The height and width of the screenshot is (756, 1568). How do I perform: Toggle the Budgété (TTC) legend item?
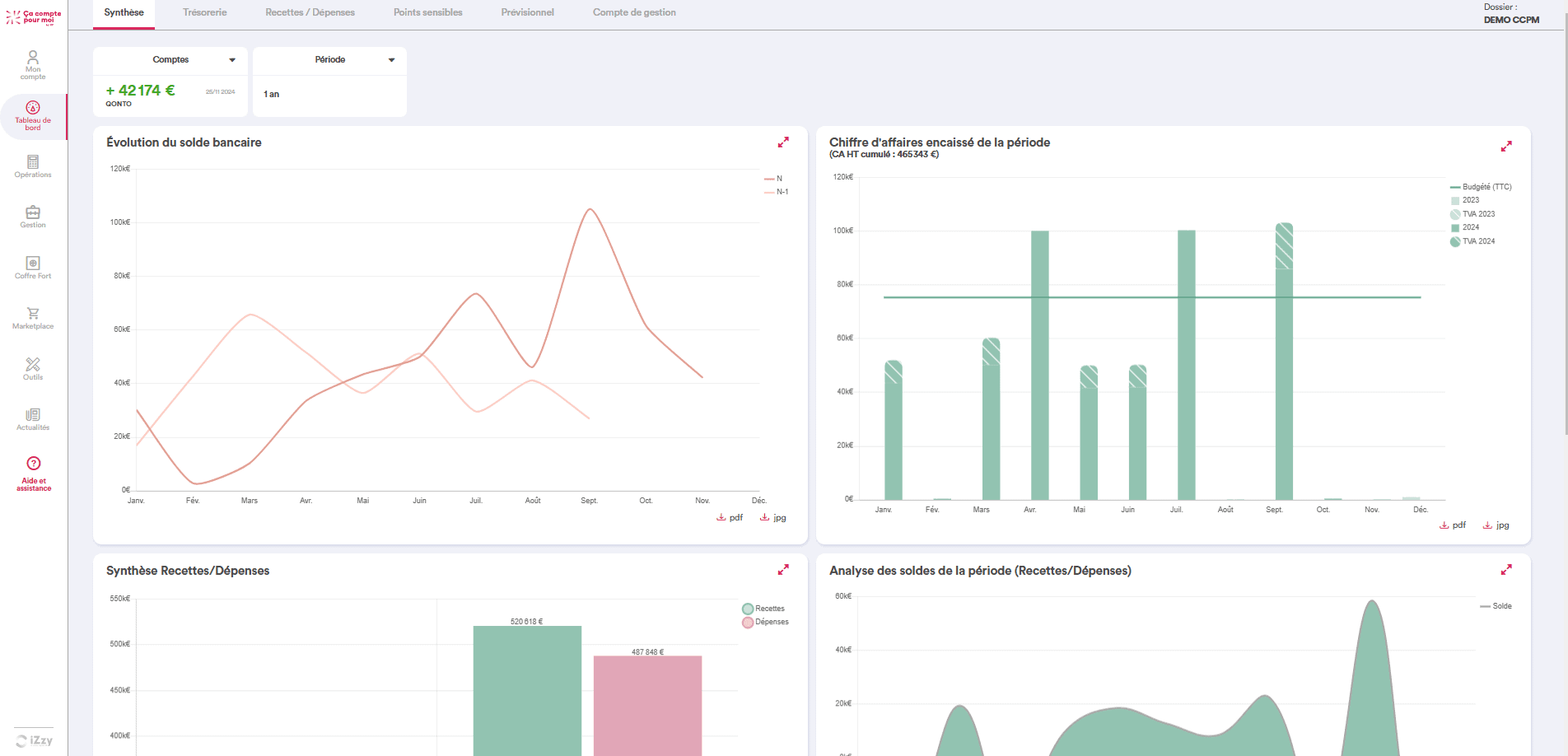pos(1482,187)
